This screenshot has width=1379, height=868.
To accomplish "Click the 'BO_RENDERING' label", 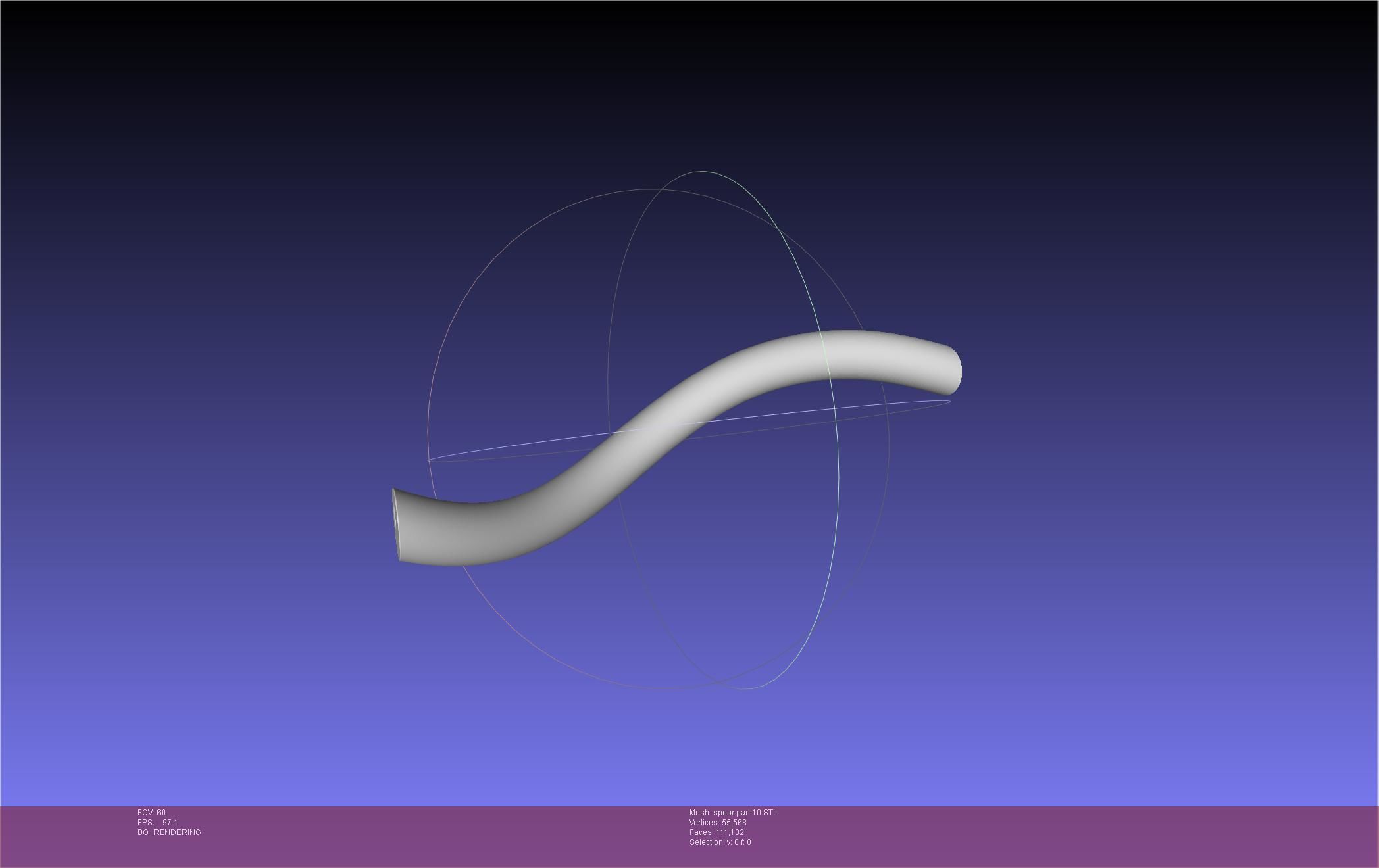I will pyautogui.click(x=169, y=832).
